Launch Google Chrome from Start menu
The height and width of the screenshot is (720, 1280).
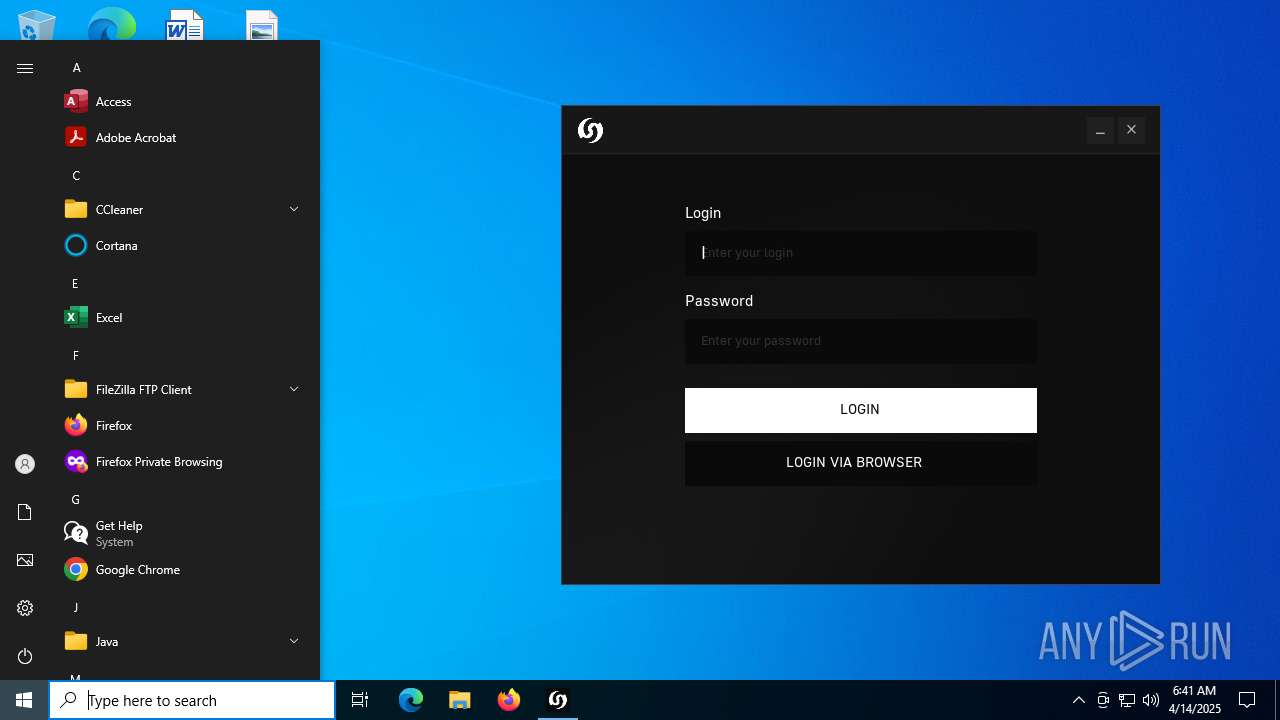(184, 569)
